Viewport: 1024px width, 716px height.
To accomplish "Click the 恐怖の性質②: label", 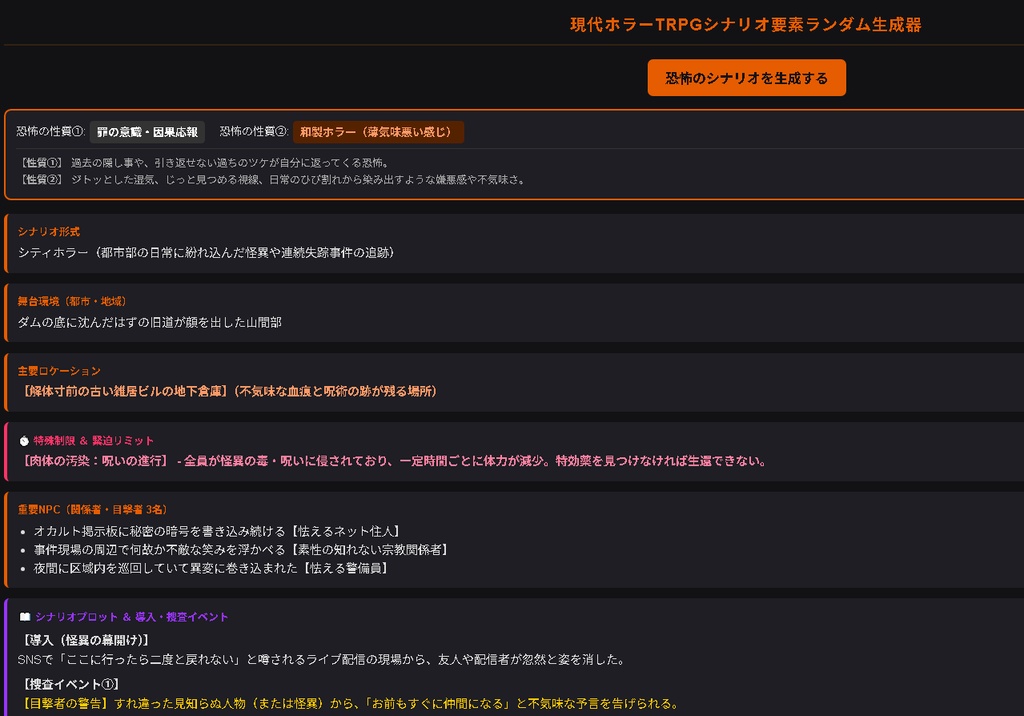I will [x=254, y=131].
